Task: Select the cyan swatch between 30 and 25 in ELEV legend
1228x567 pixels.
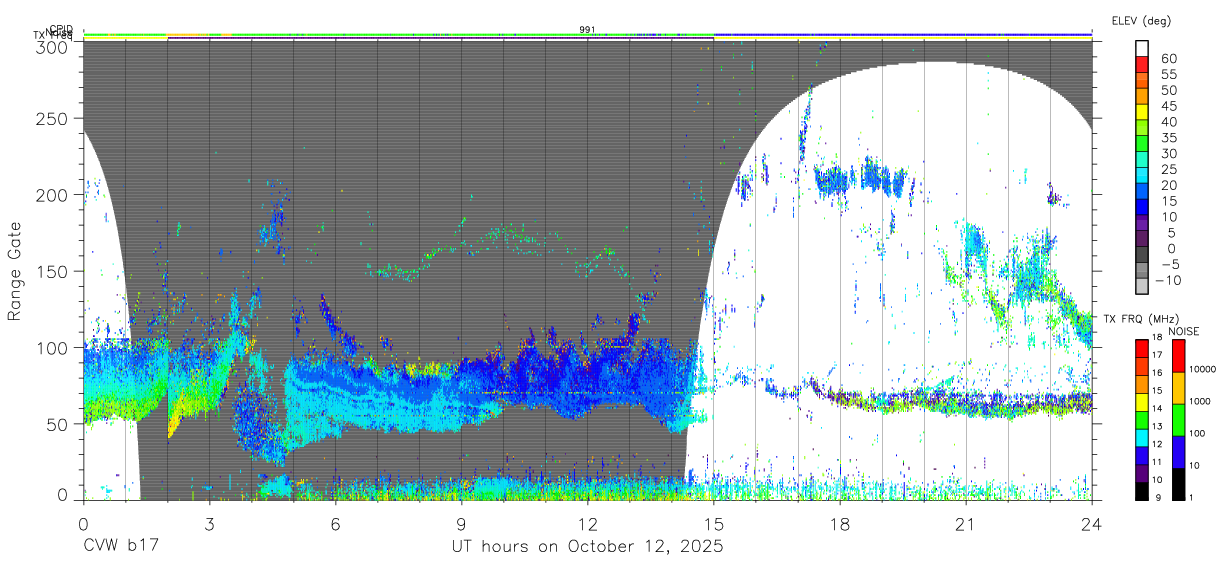Action: coord(1142,161)
